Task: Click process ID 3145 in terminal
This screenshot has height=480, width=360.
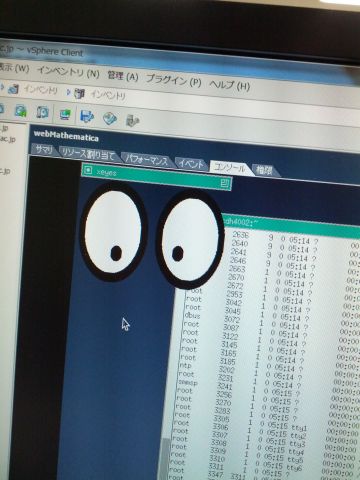Action: (x=229, y=345)
